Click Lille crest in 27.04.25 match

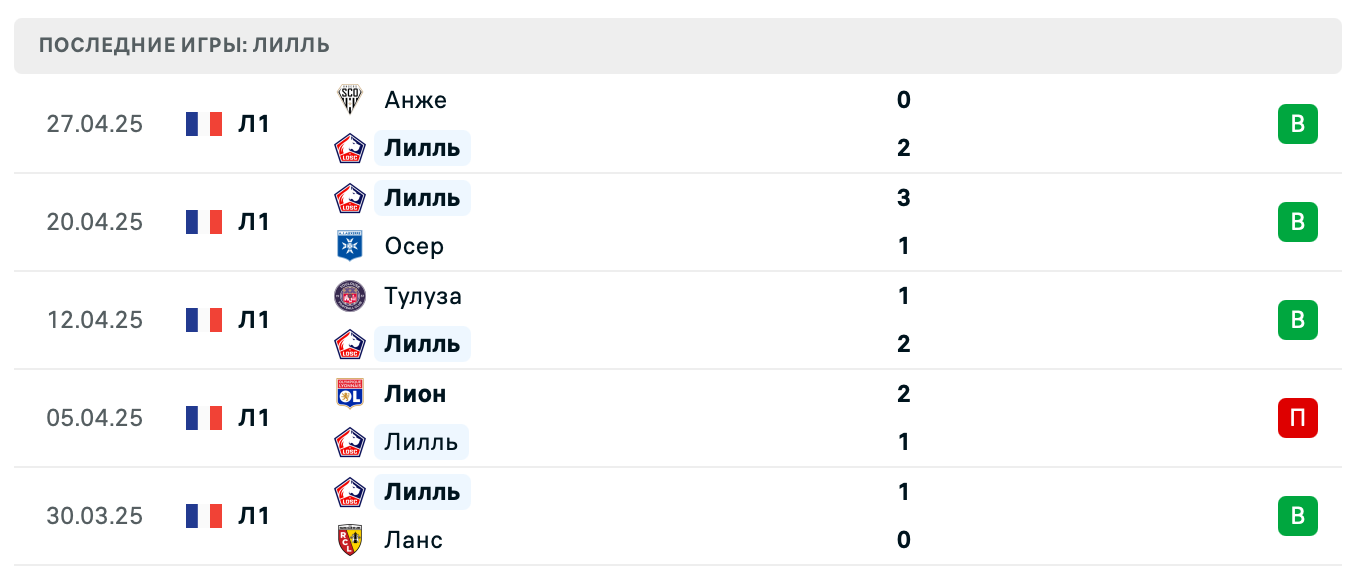(350, 148)
